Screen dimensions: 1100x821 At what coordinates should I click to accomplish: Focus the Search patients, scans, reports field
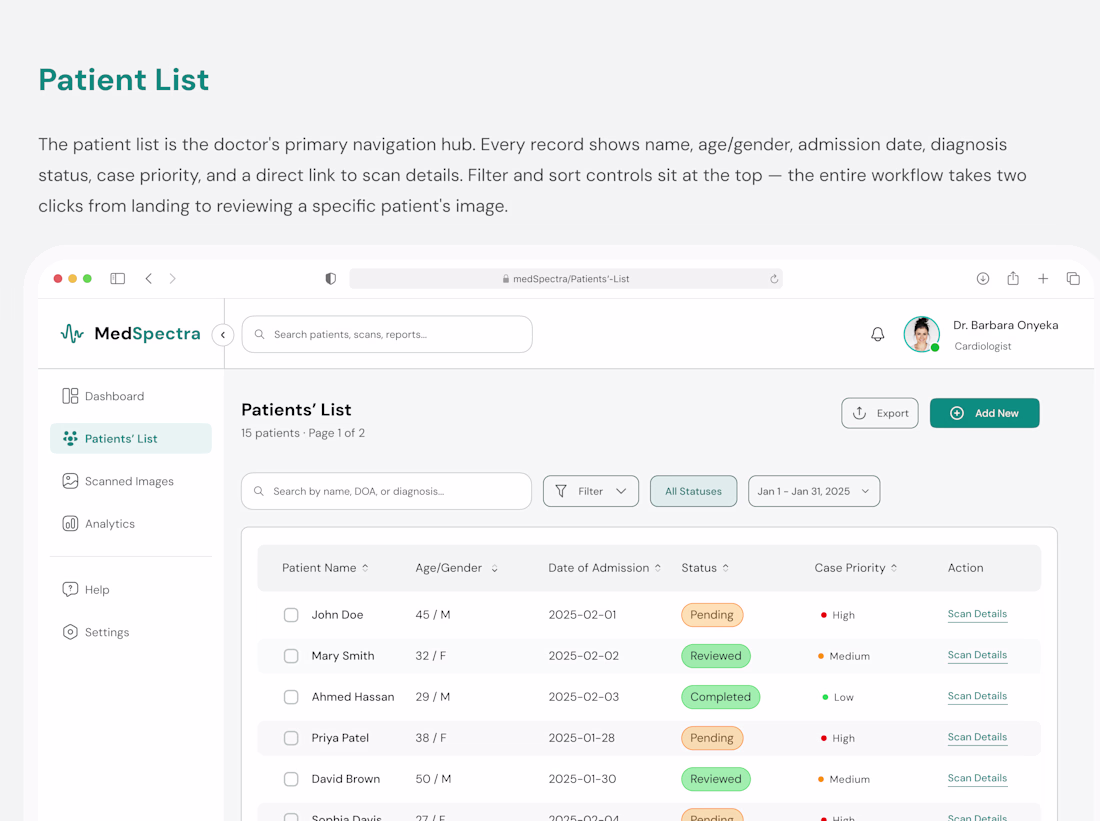pyautogui.click(x=387, y=334)
